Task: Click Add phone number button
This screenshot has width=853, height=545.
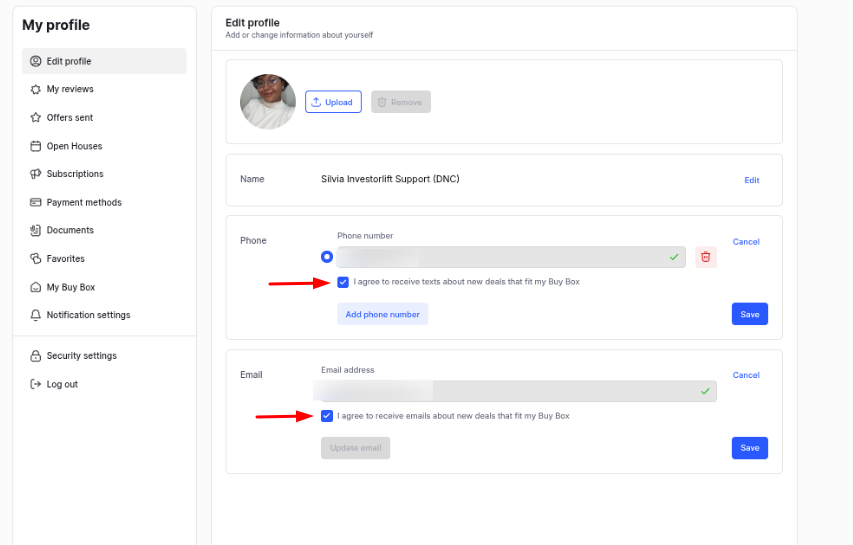Action: tap(382, 314)
